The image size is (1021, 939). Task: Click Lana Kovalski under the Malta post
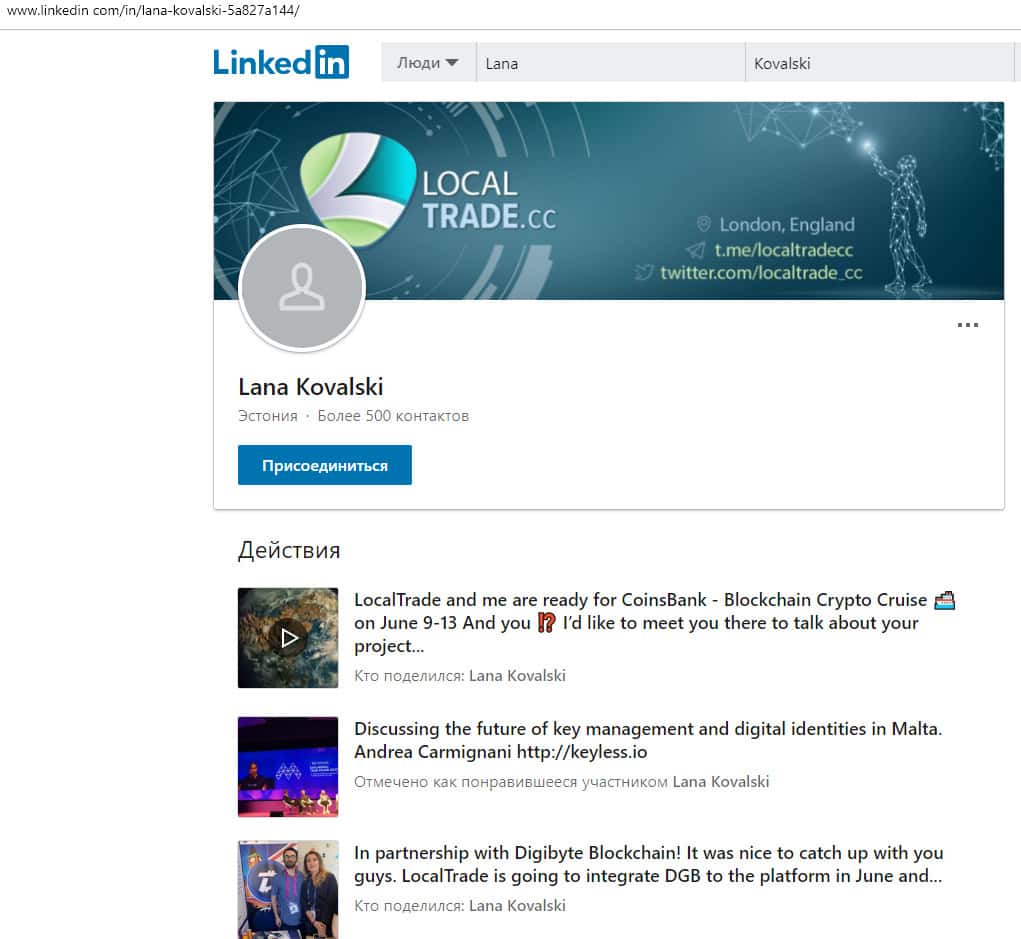pyautogui.click(x=721, y=782)
